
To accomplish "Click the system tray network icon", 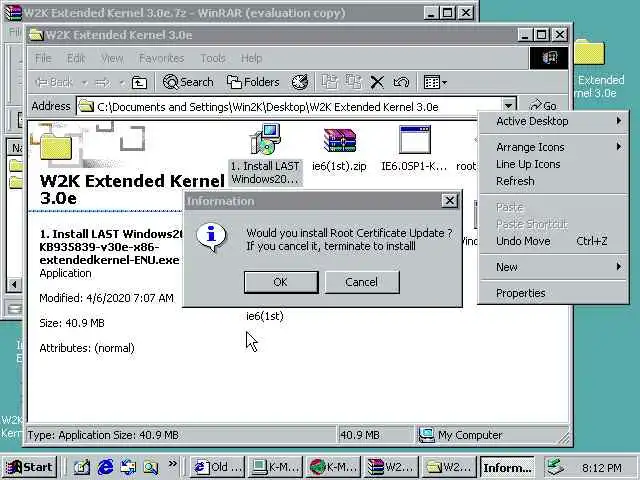I will pyautogui.click(x=556, y=467).
